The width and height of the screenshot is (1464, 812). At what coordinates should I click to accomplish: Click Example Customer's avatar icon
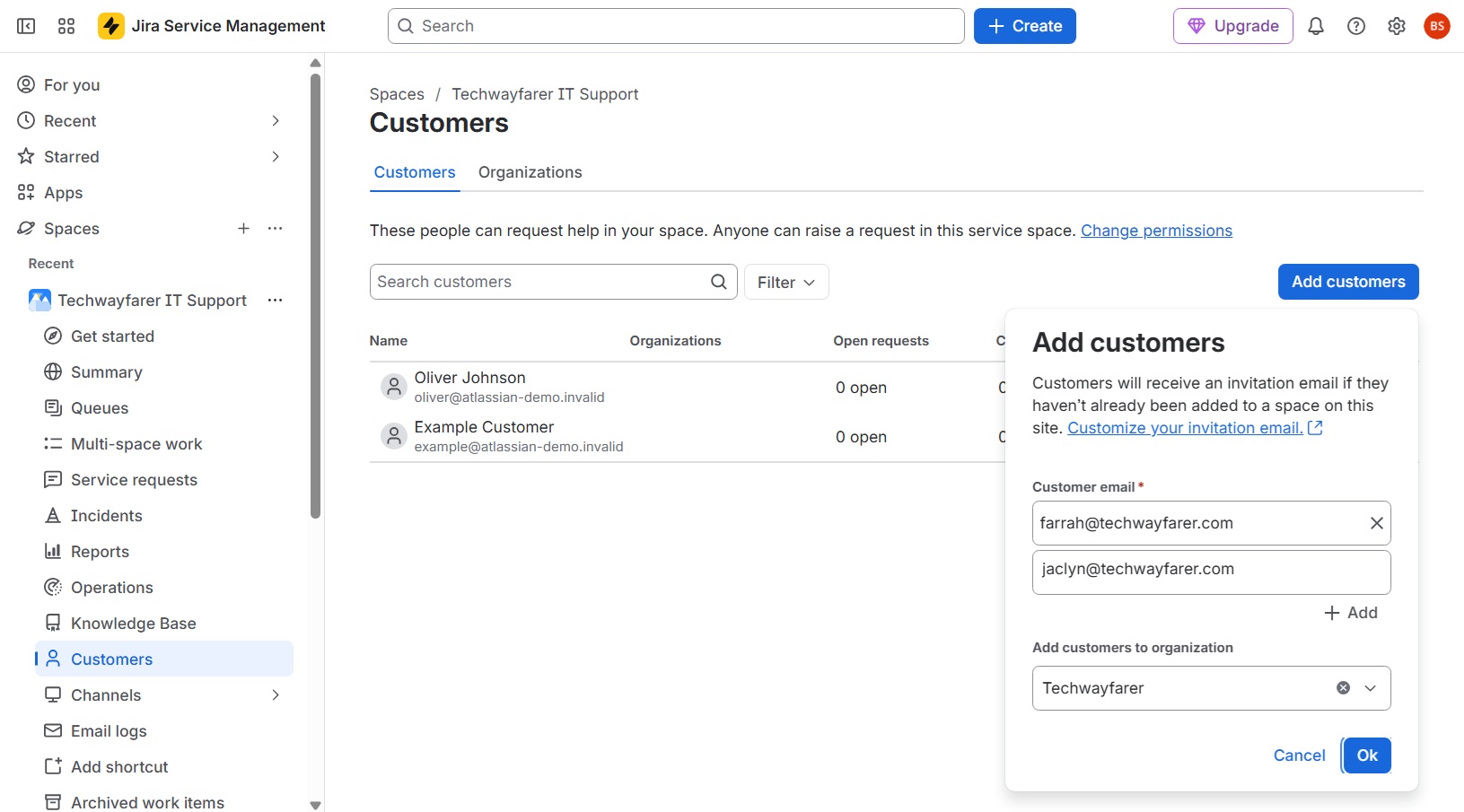click(x=393, y=436)
